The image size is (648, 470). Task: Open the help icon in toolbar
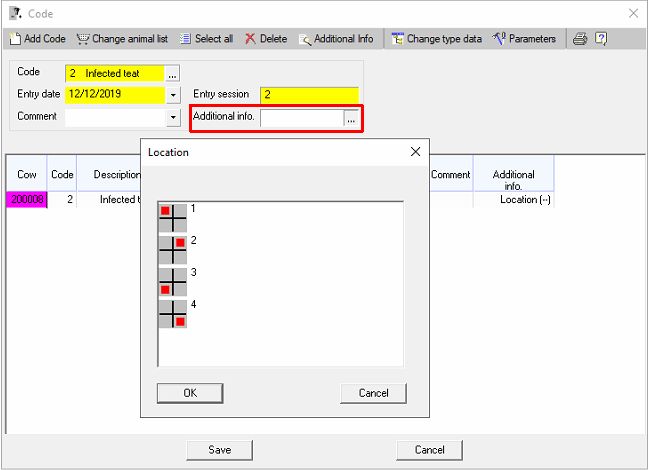click(601, 39)
